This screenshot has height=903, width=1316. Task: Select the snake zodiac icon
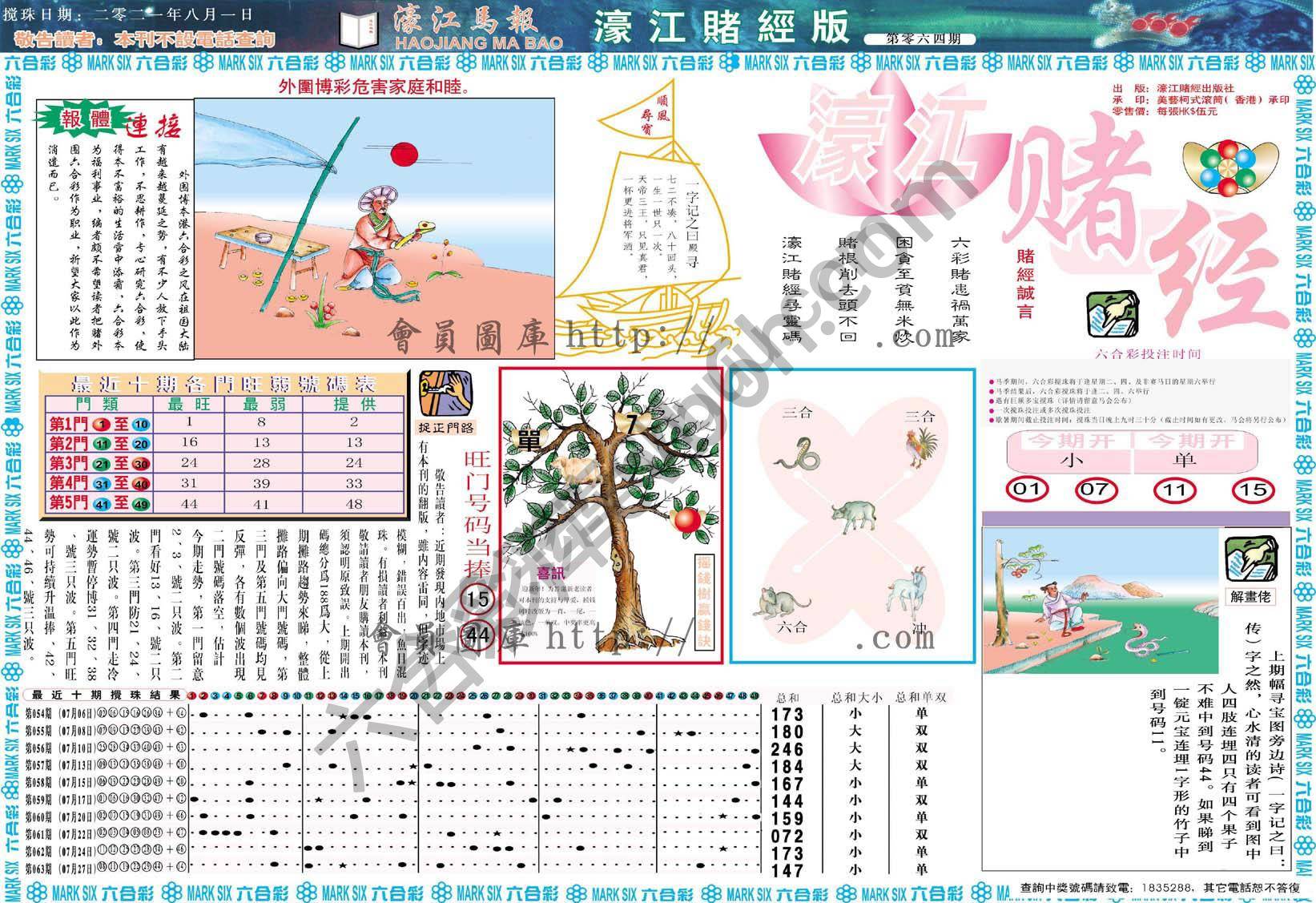coord(799,454)
